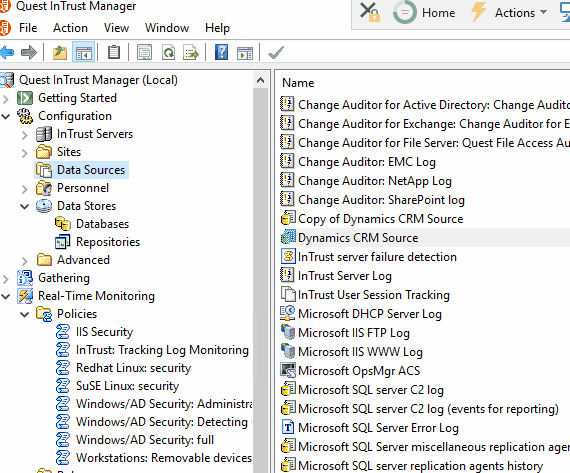Select InTrust server failure detection

(377, 257)
